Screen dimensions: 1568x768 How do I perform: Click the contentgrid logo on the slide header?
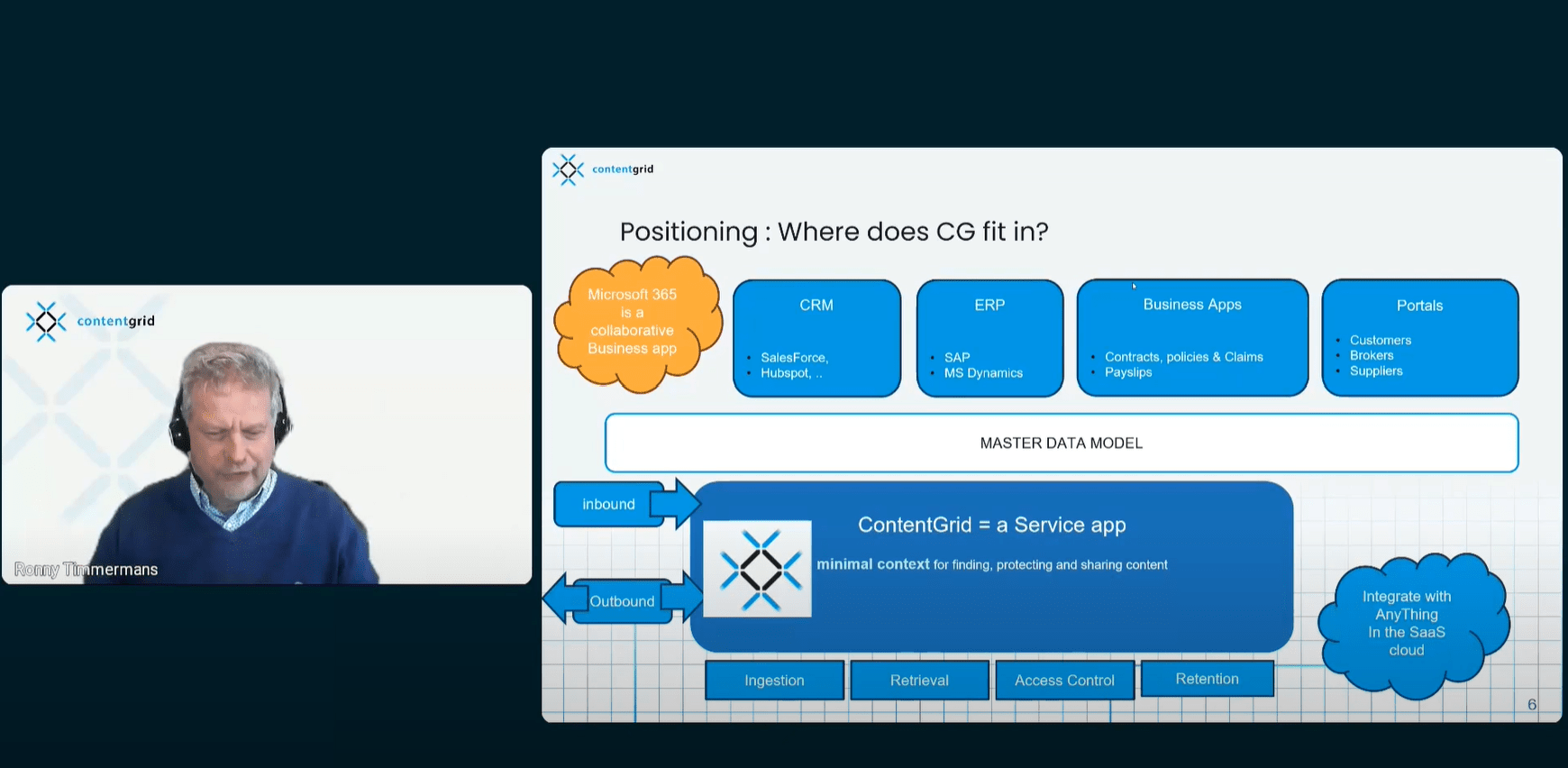pyautogui.click(x=602, y=169)
